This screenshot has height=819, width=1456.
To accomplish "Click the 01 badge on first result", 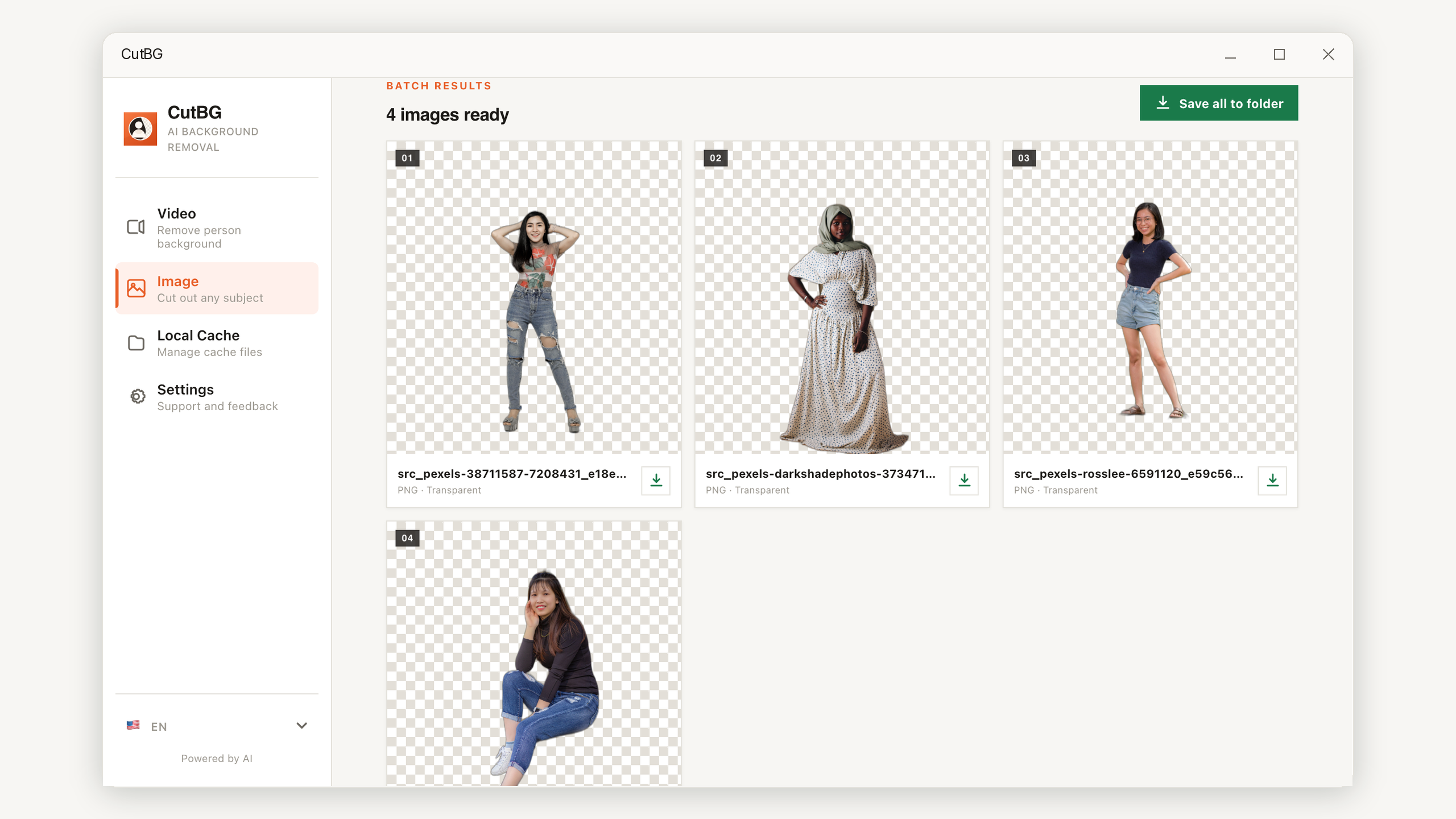I will coord(407,158).
